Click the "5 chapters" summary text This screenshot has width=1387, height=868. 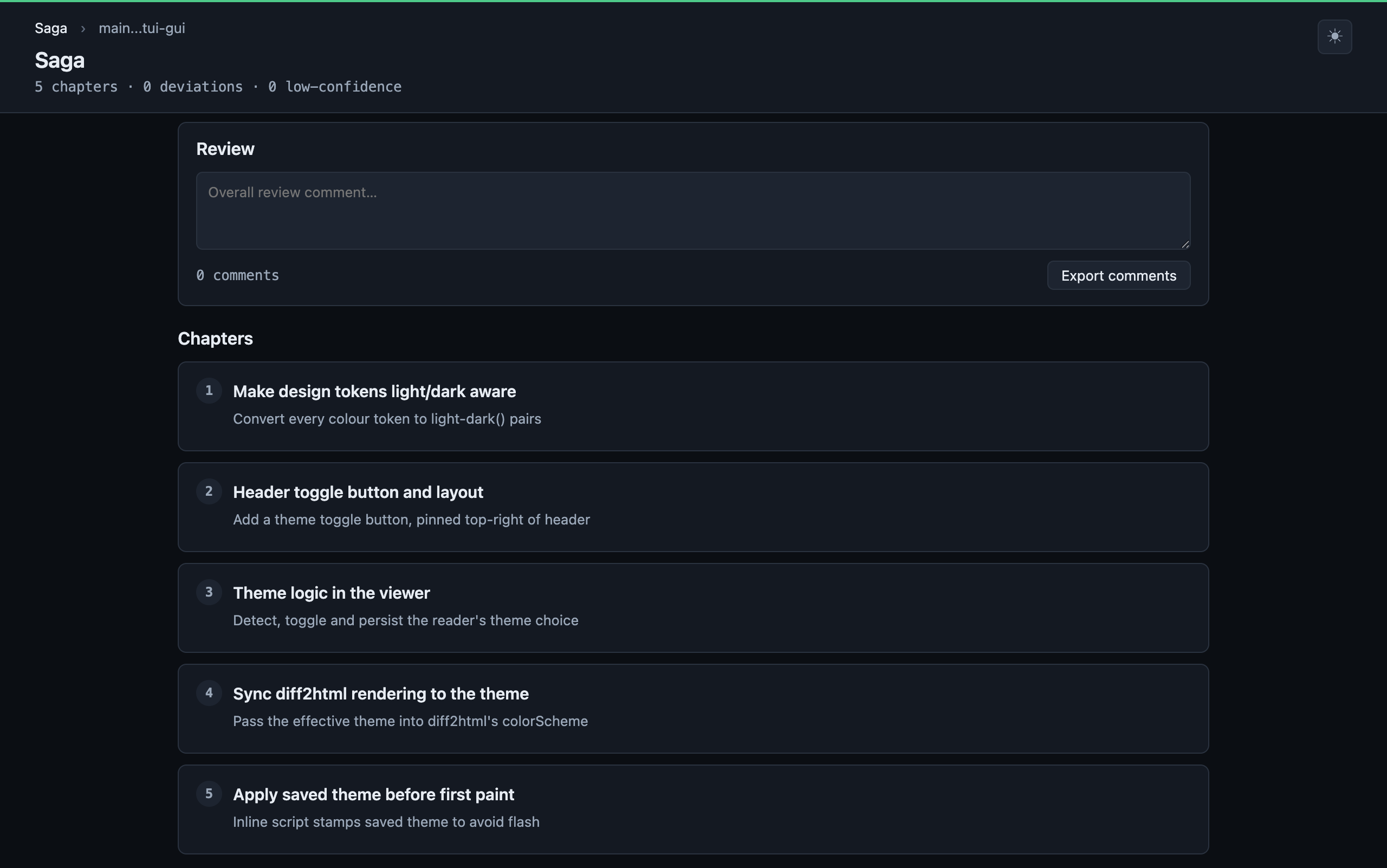point(76,87)
